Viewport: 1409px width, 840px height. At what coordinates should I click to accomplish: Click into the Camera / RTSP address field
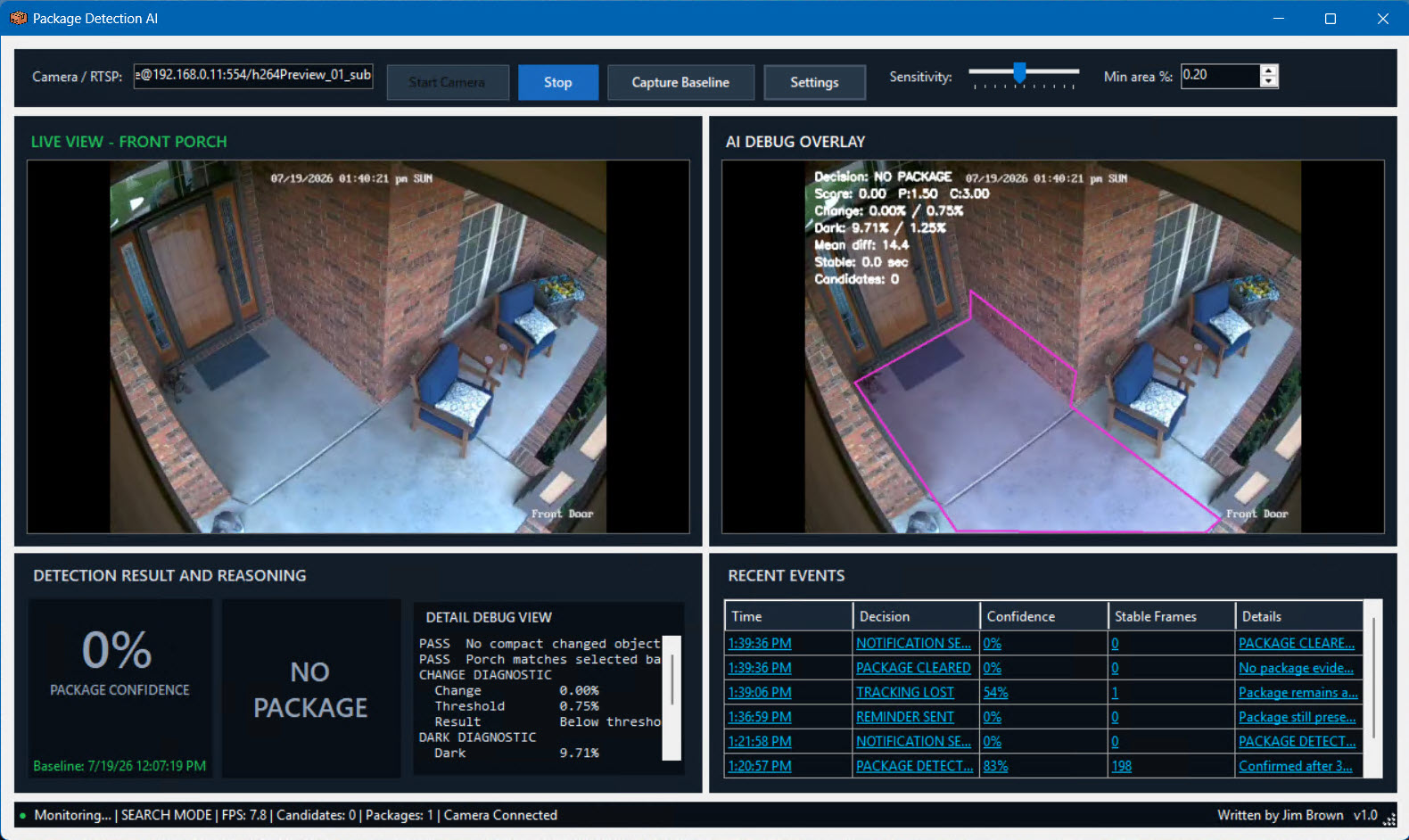[x=253, y=76]
